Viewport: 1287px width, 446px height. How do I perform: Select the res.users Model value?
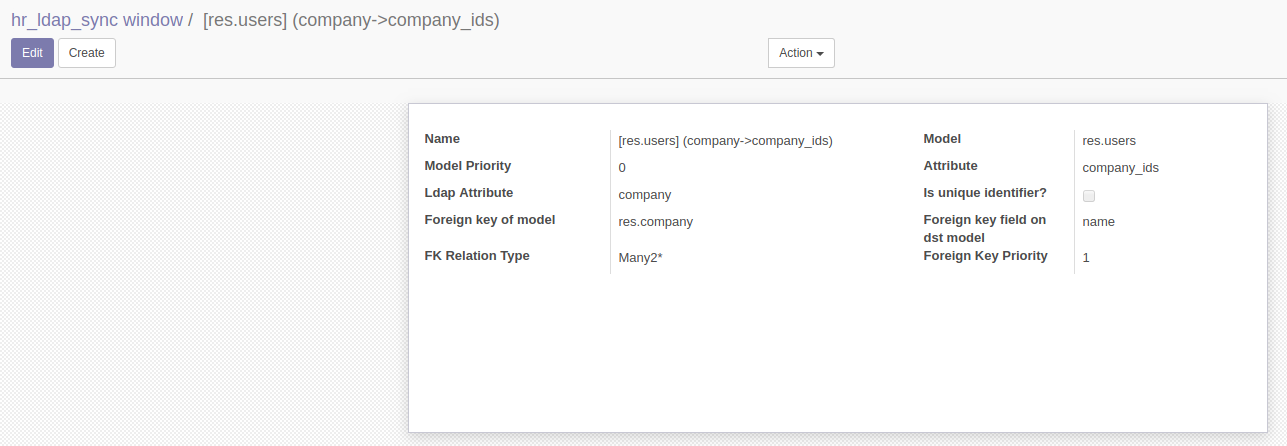pos(1109,141)
